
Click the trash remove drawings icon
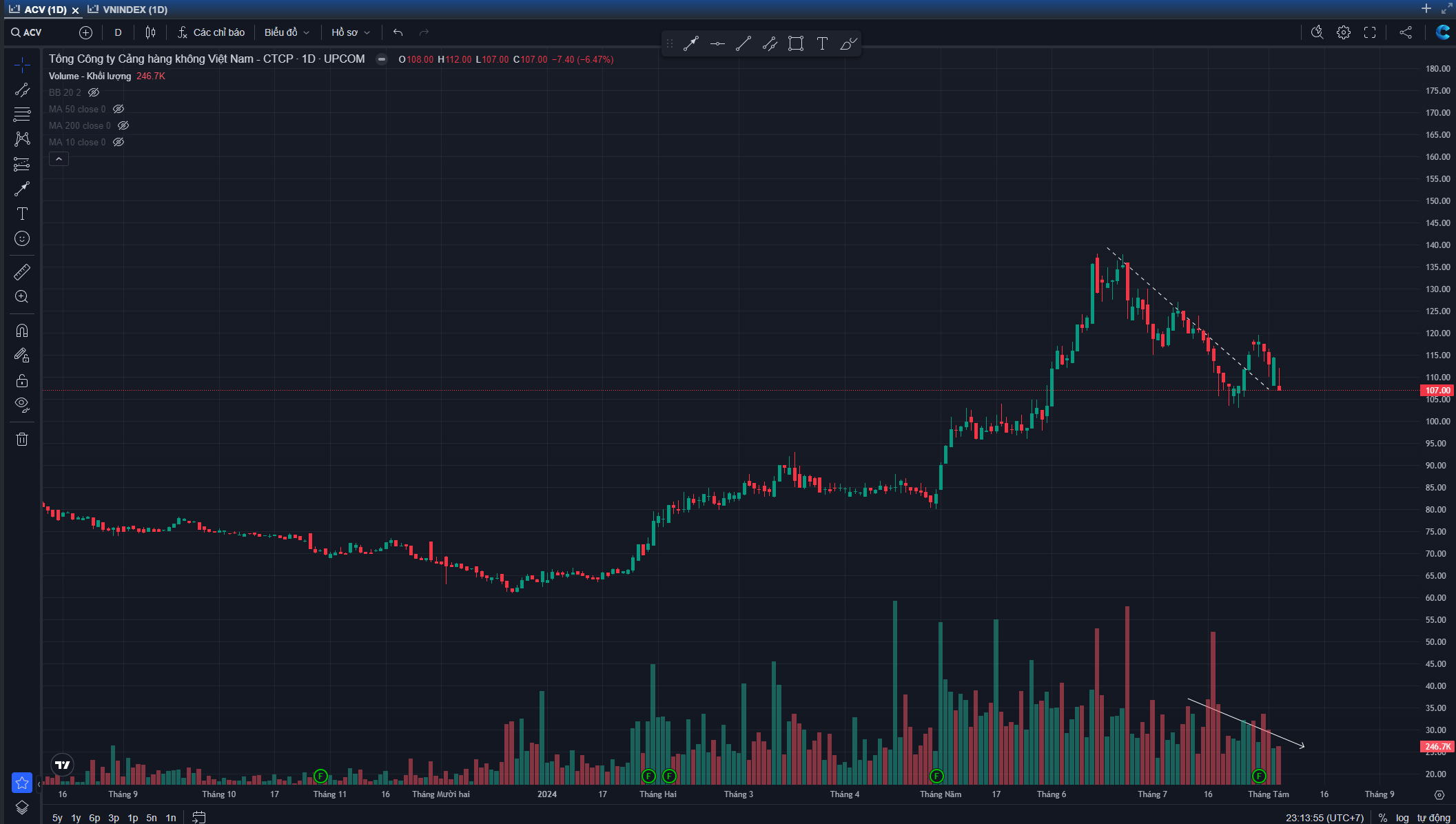coord(22,440)
